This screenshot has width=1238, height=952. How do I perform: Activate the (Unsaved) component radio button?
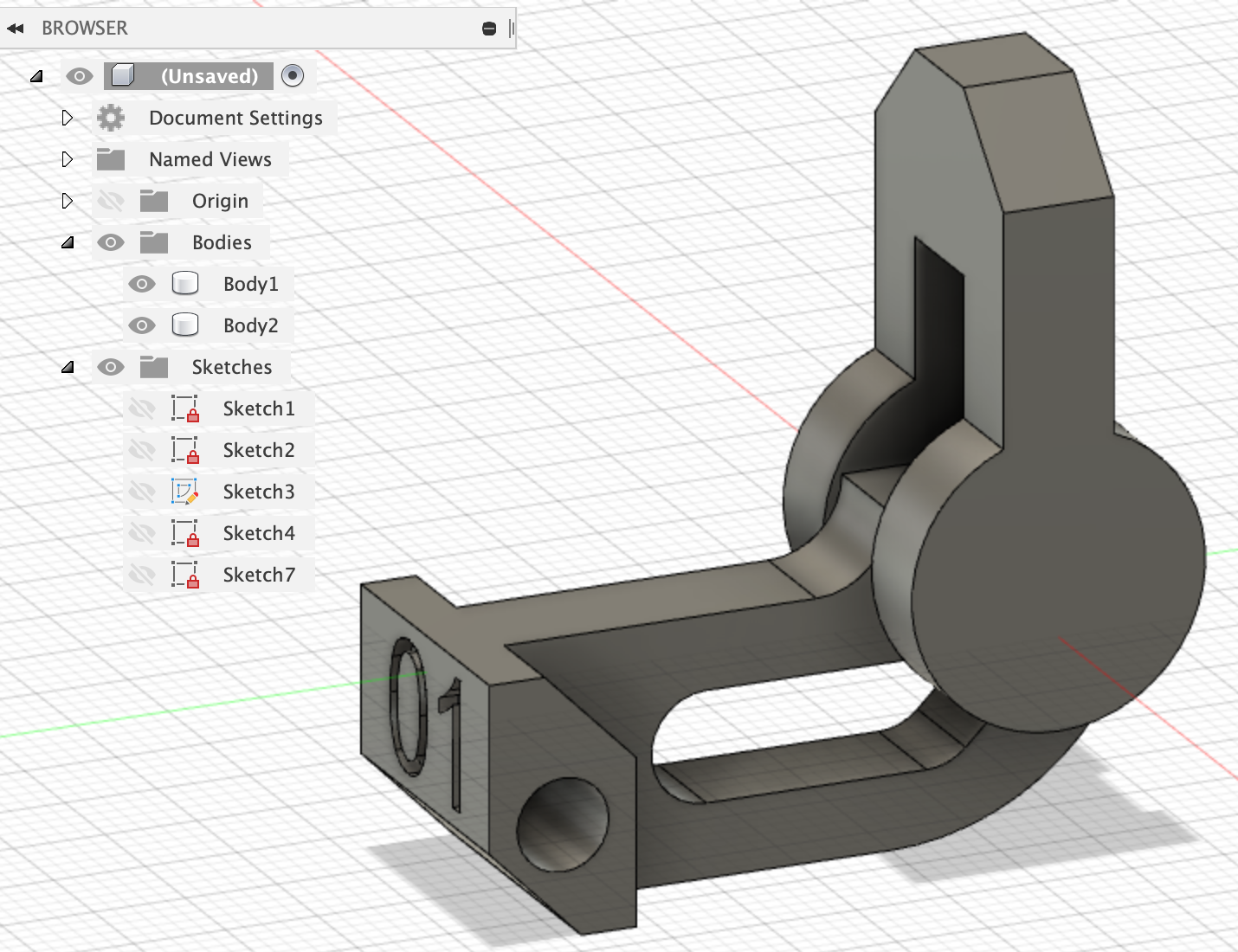(x=293, y=76)
